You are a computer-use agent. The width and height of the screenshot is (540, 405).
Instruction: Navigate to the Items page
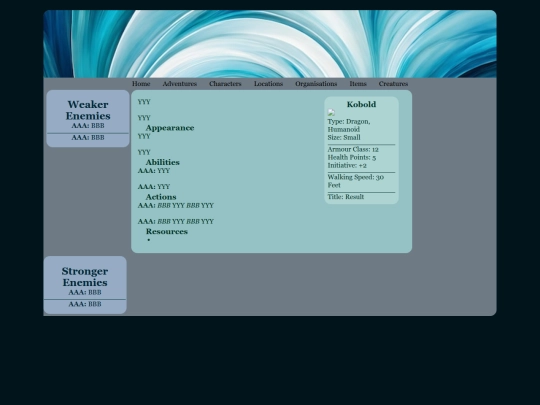coord(358,84)
